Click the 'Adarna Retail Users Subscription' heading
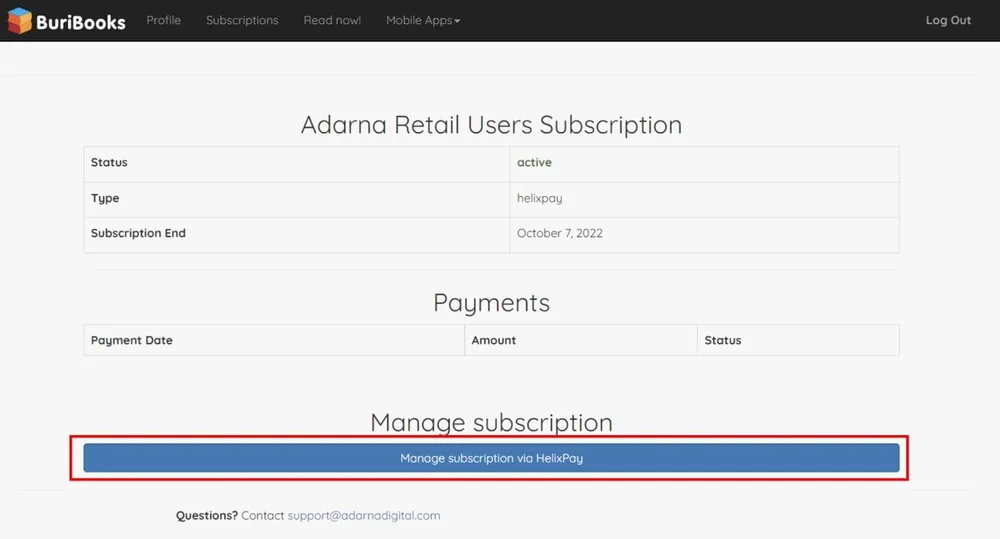The width and height of the screenshot is (1000, 539). 491,125
